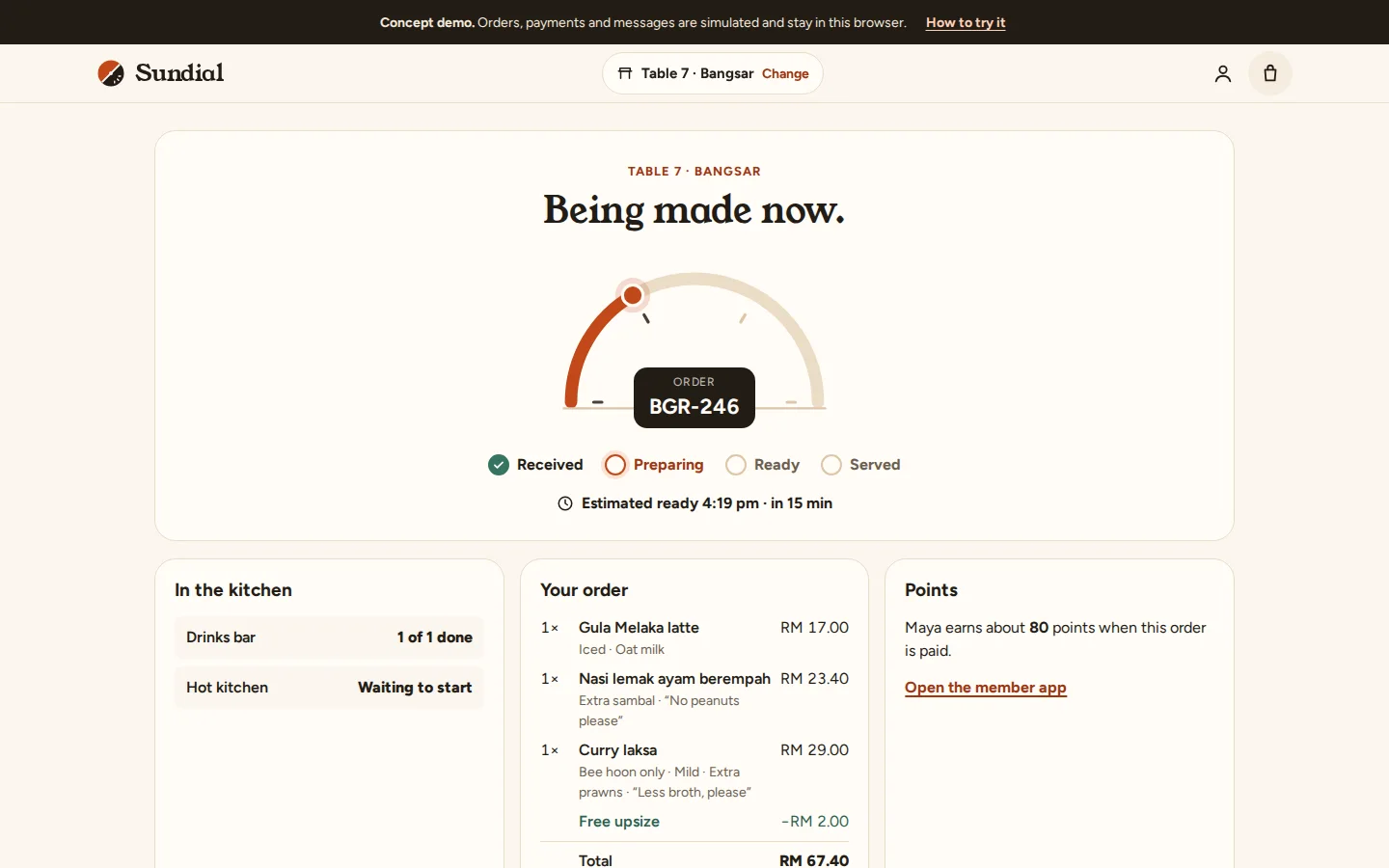The height and width of the screenshot is (868, 1389).
Task: Click the Free upsize discount line
Action: tap(694, 822)
